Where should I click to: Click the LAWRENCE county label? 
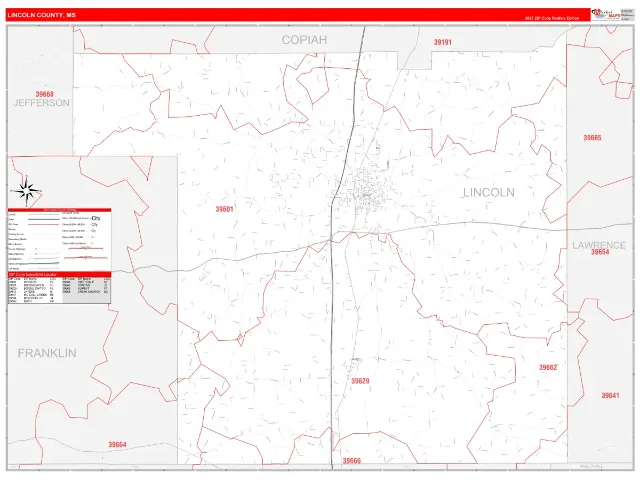pos(599,245)
